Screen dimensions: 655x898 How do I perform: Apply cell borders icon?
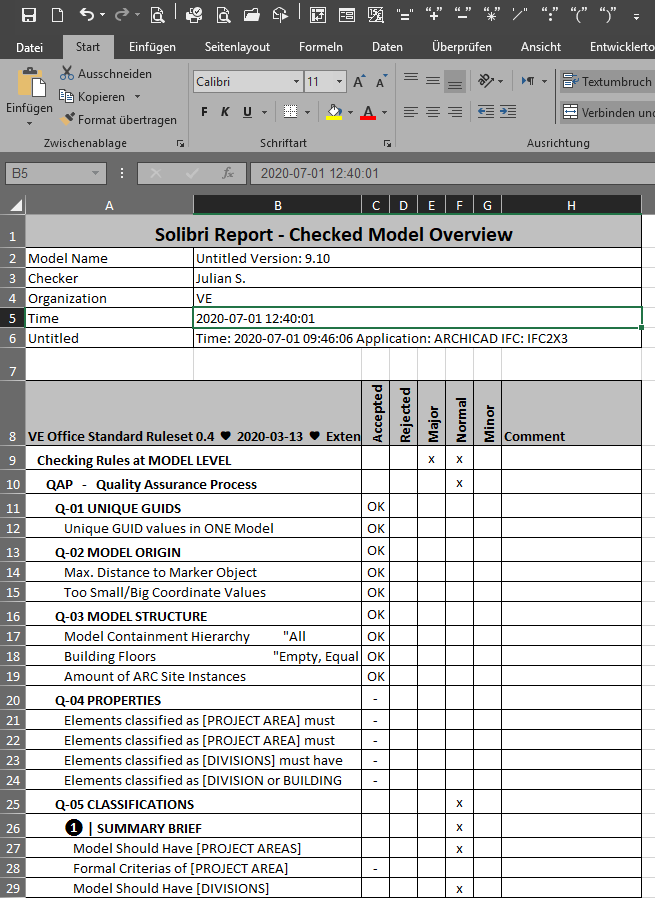click(x=291, y=112)
